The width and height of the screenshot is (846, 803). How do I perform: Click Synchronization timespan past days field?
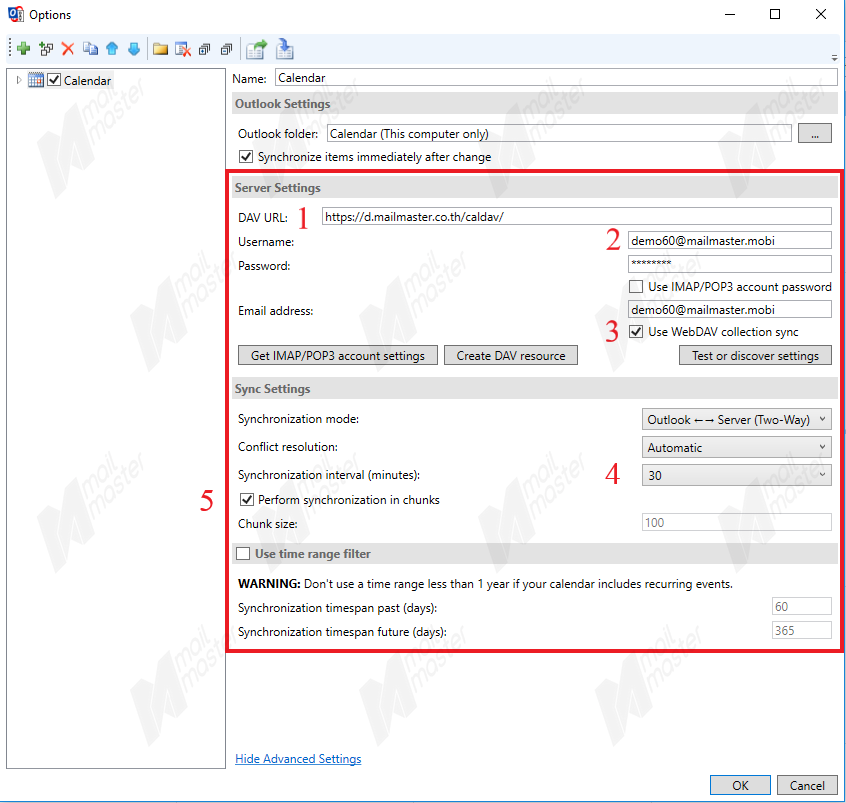click(802, 607)
